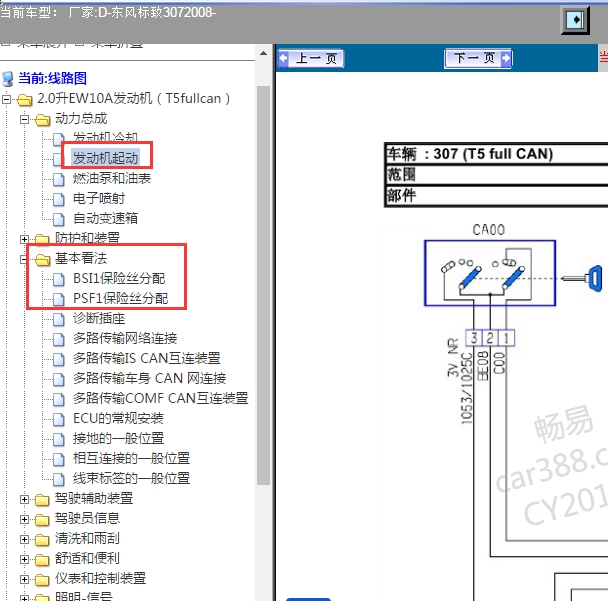This screenshot has height=601, width=608.
Task: Go to next page with 下一页 button
Action: (x=478, y=59)
